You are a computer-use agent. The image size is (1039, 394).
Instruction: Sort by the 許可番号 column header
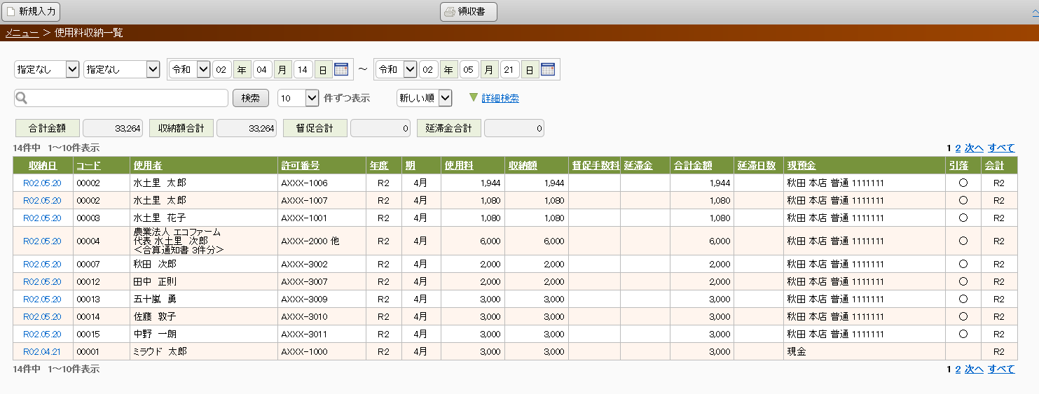300,166
